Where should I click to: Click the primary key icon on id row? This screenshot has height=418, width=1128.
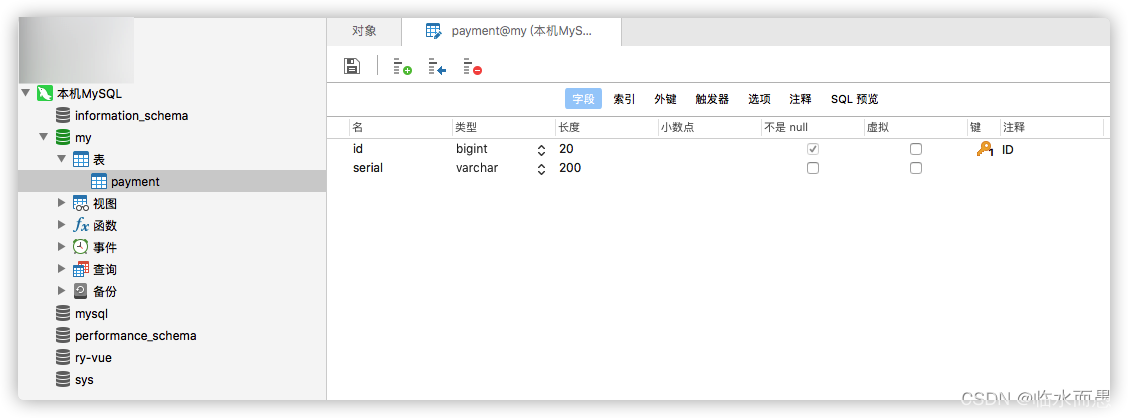point(984,149)
